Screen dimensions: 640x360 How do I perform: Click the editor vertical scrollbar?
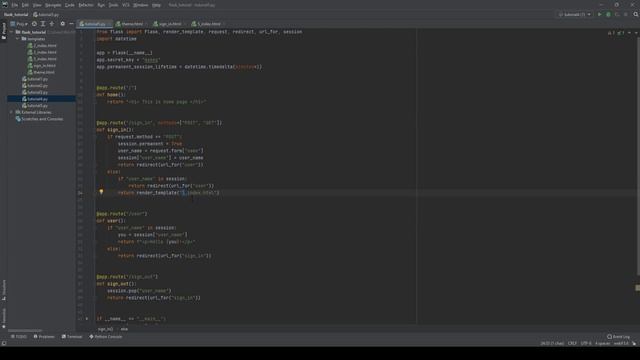click(x=637, y=155)
